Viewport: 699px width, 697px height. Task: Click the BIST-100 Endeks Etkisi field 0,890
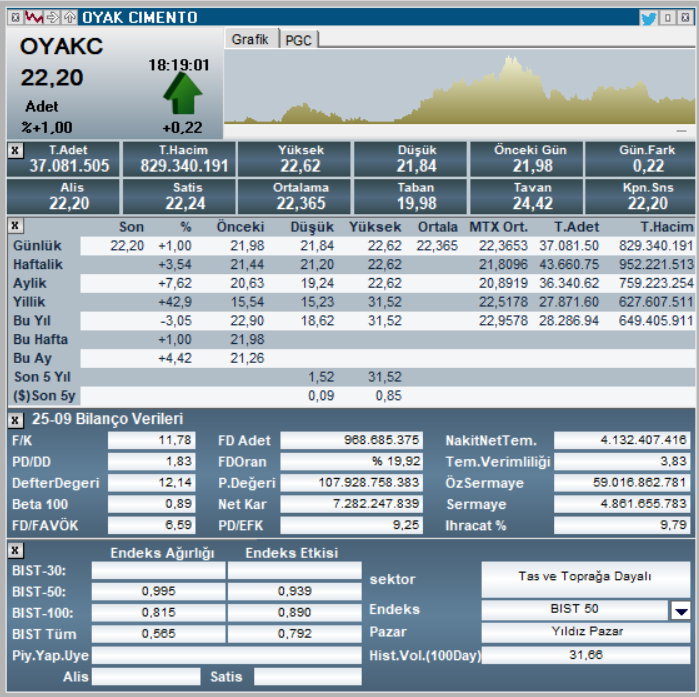(x=294, y=613)
